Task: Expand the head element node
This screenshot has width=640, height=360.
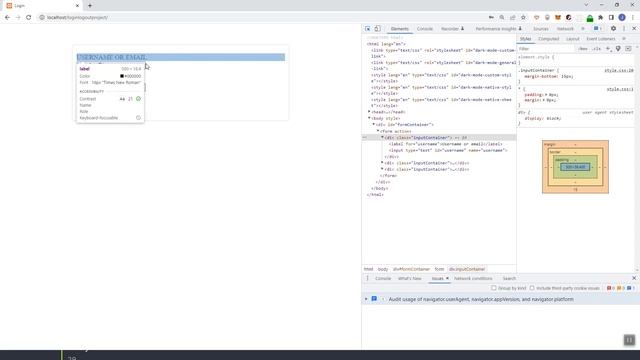Action: [369, 112]
